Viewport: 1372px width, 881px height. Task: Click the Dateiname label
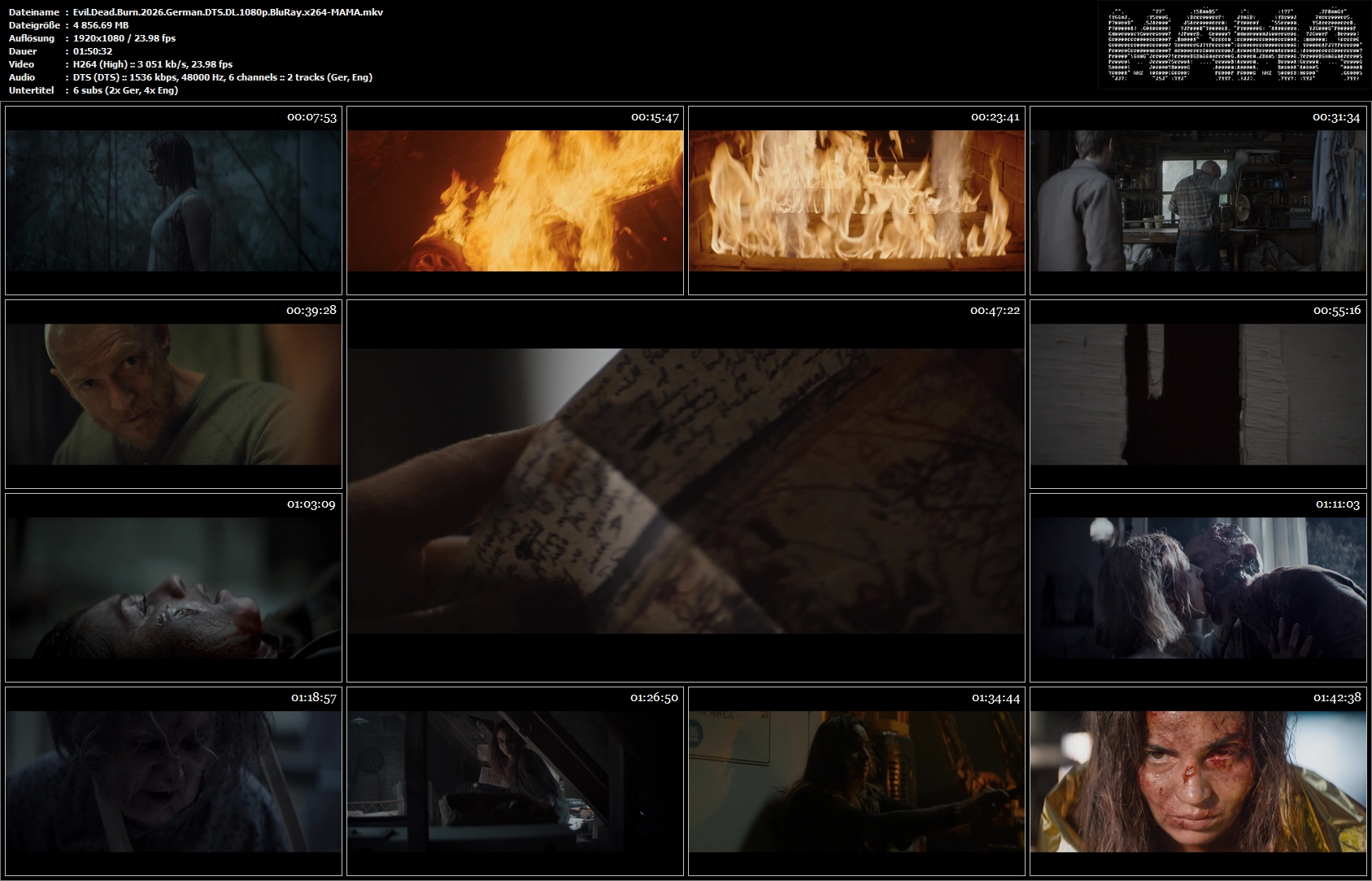pyautogui.click(x=33, y=12)
